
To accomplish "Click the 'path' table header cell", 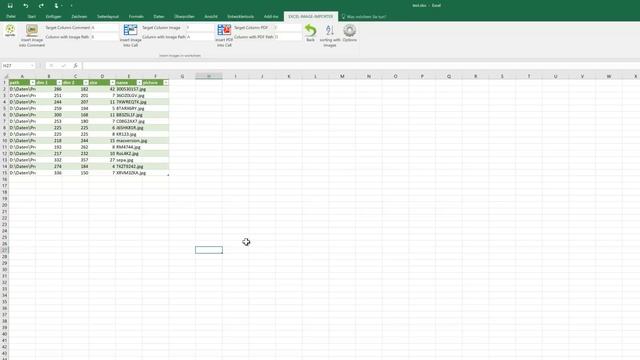I will pyautogui.click(x=22, y=83).
